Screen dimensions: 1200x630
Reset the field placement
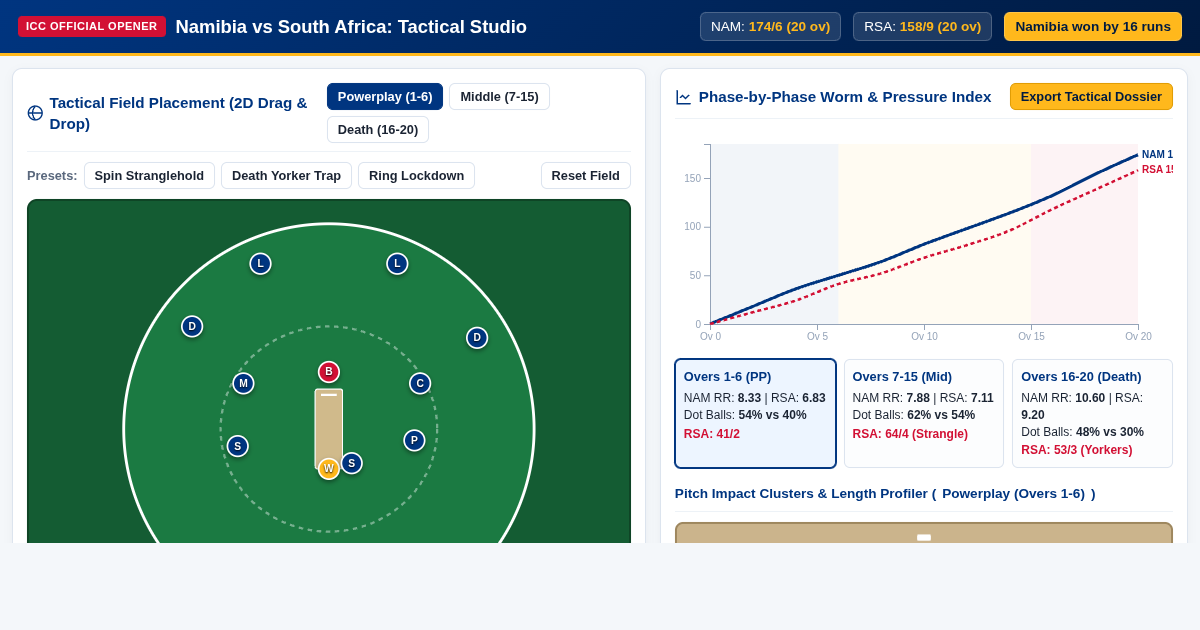(x=586, y=176)
